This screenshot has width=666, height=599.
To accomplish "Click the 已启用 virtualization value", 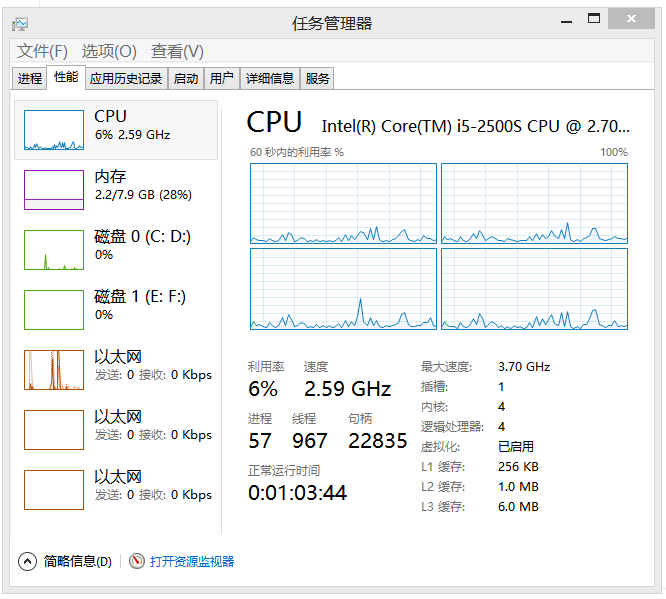I will (516, 446).
